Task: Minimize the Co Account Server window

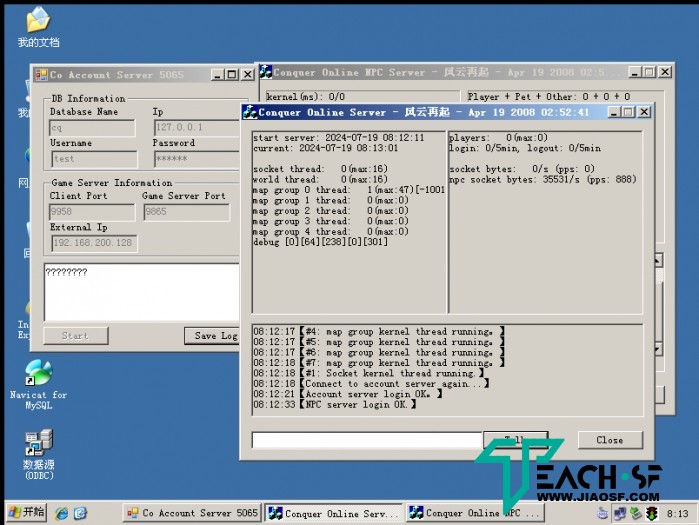Action: pyautogui.click(x=217, y=74)
